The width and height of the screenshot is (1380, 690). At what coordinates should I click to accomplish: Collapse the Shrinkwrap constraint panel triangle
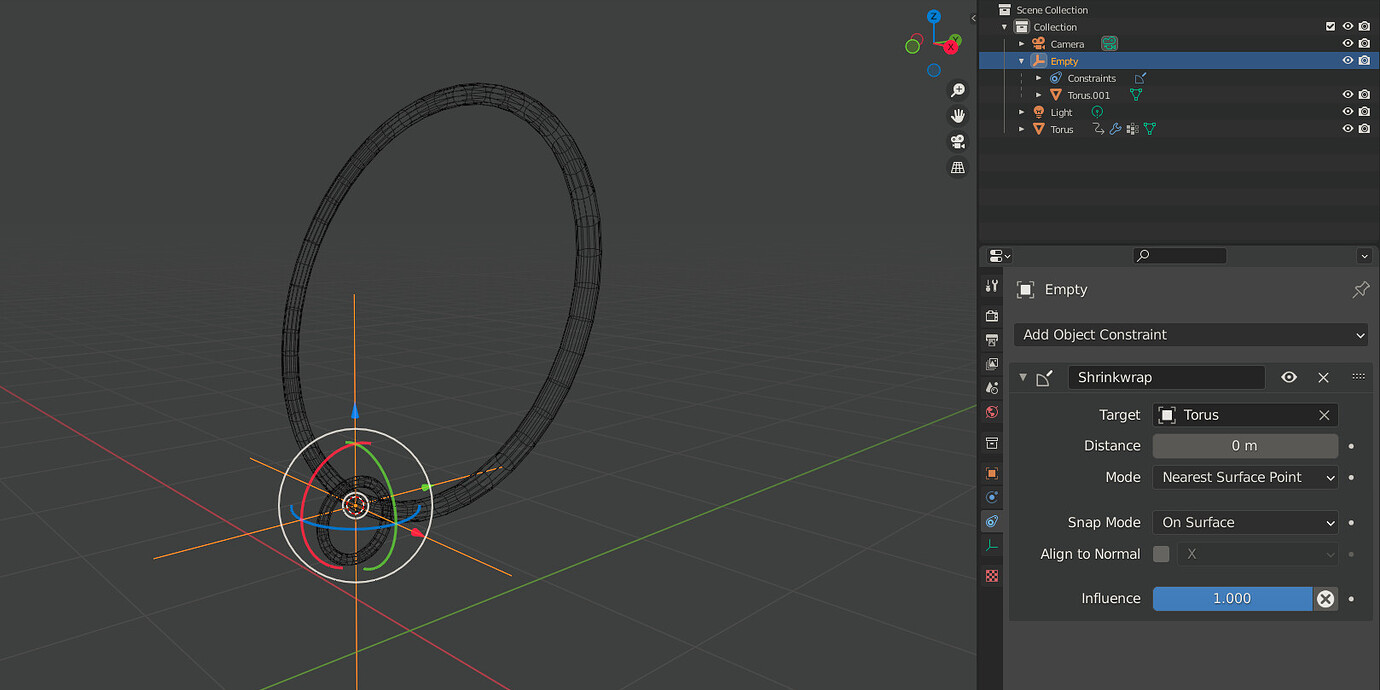(x=1023, y=378)
